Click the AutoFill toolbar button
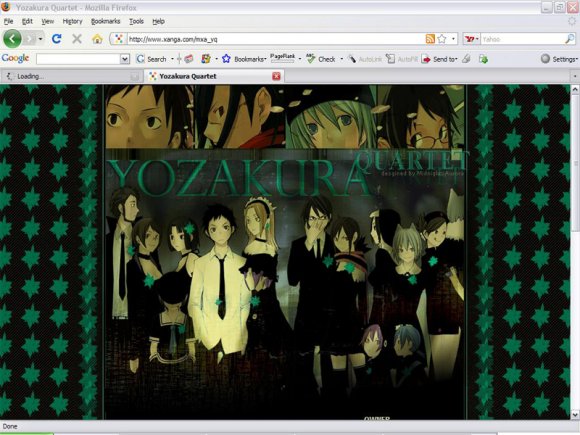Image resolution: width=580 pixels, height=435 pixels. [402, 59]
